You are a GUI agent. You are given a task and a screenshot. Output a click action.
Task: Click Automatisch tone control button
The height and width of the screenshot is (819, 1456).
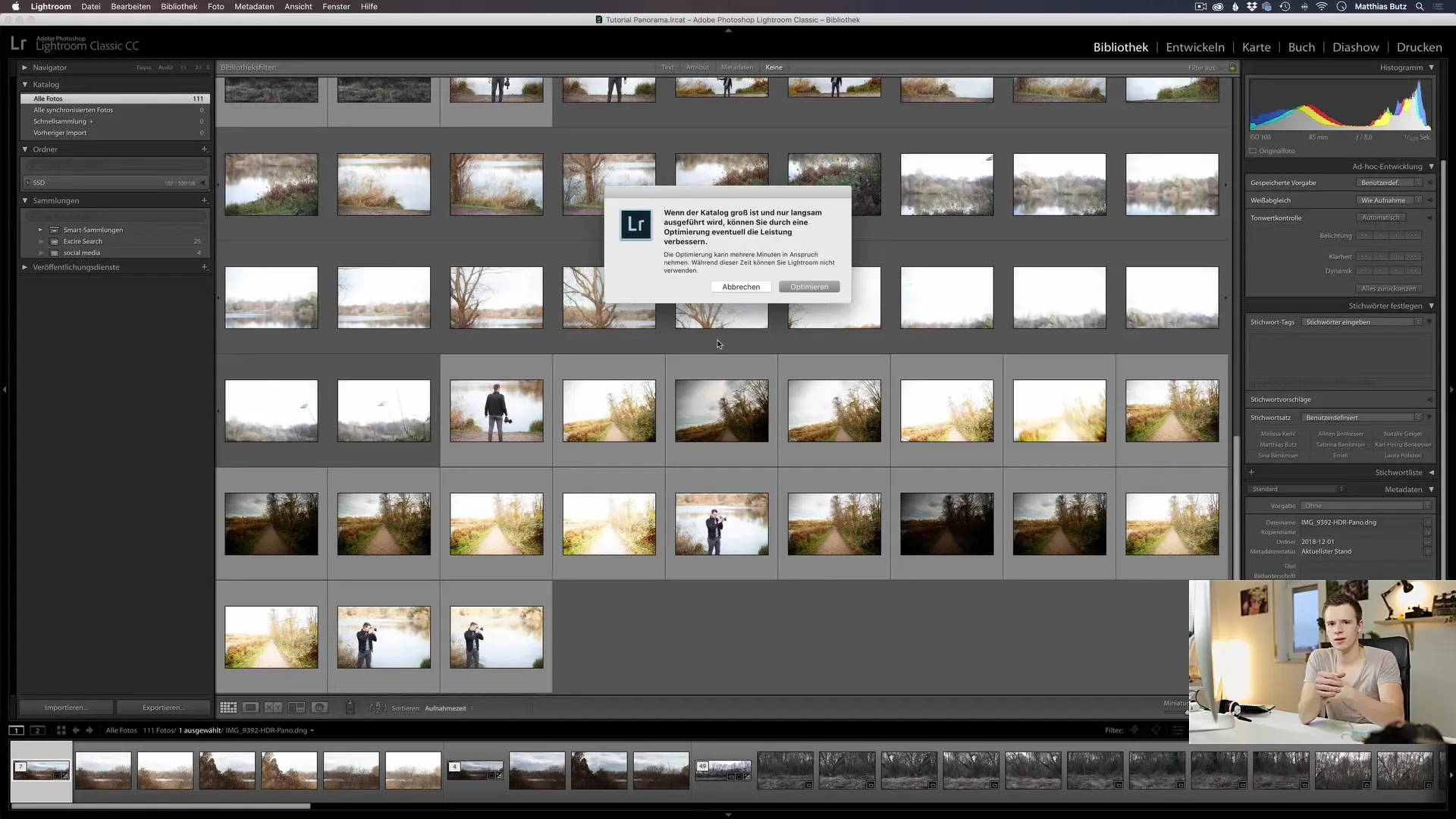coord(1380,218)
